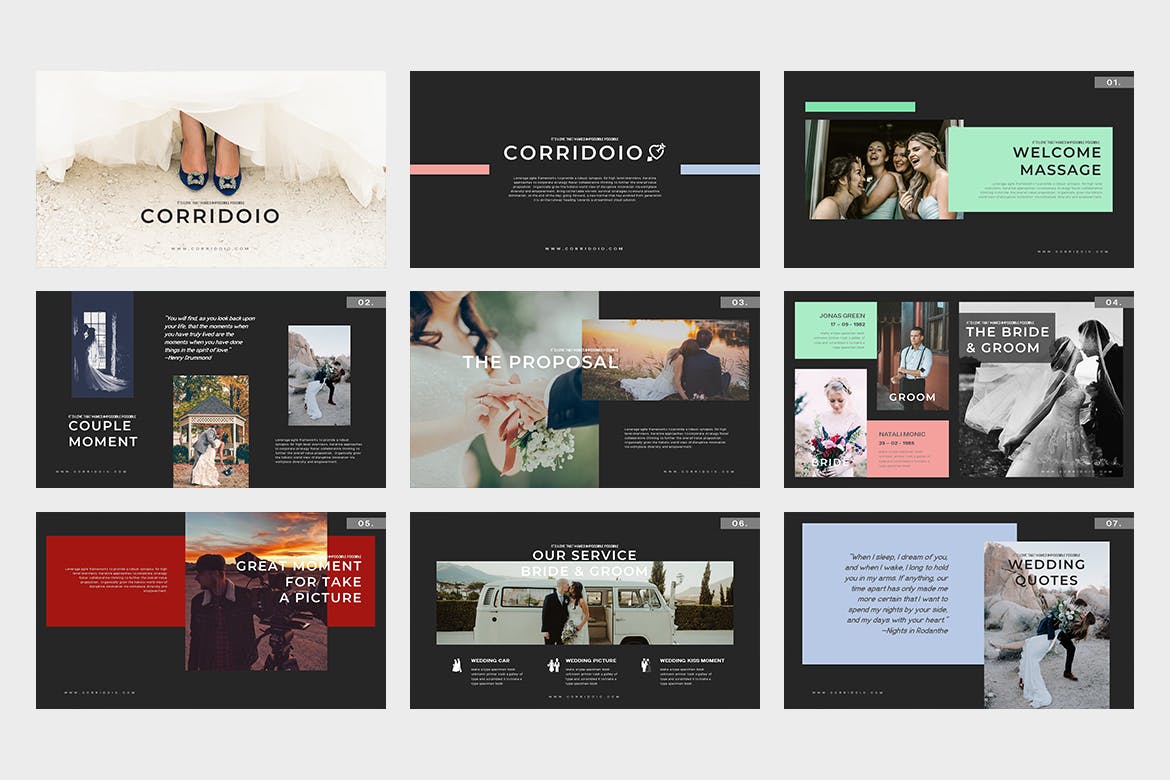
Task: Select the white van wedding photo
Action: click(x=584, y=601)
